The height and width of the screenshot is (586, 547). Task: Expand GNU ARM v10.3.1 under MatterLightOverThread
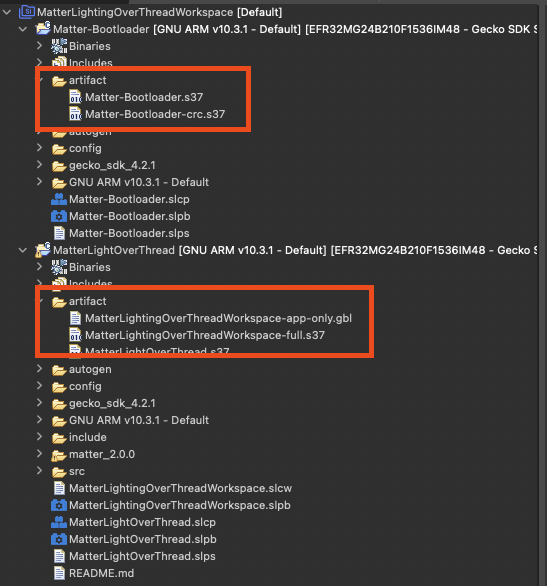click(x=39, y=419)
